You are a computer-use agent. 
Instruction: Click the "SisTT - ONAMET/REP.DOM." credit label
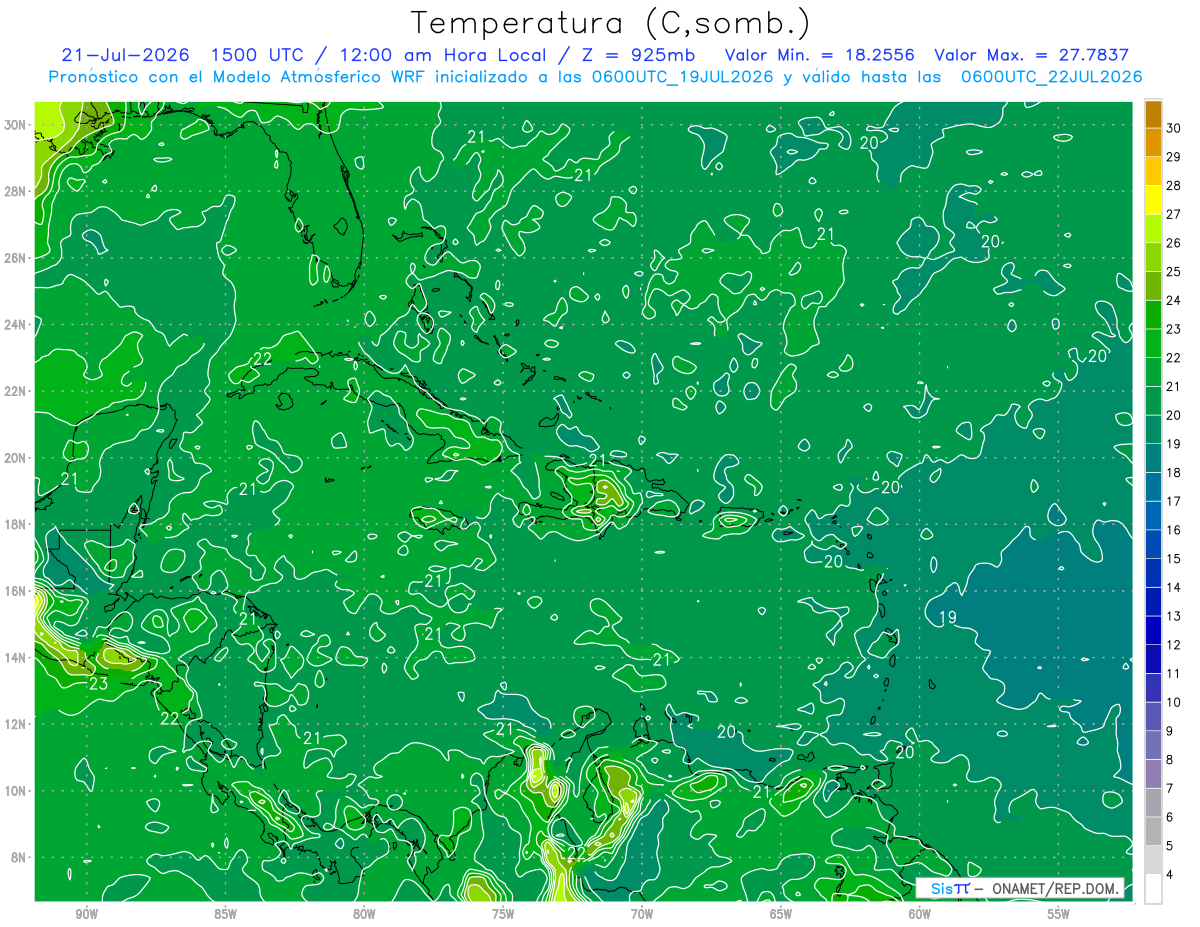(x=1020, y=888)
